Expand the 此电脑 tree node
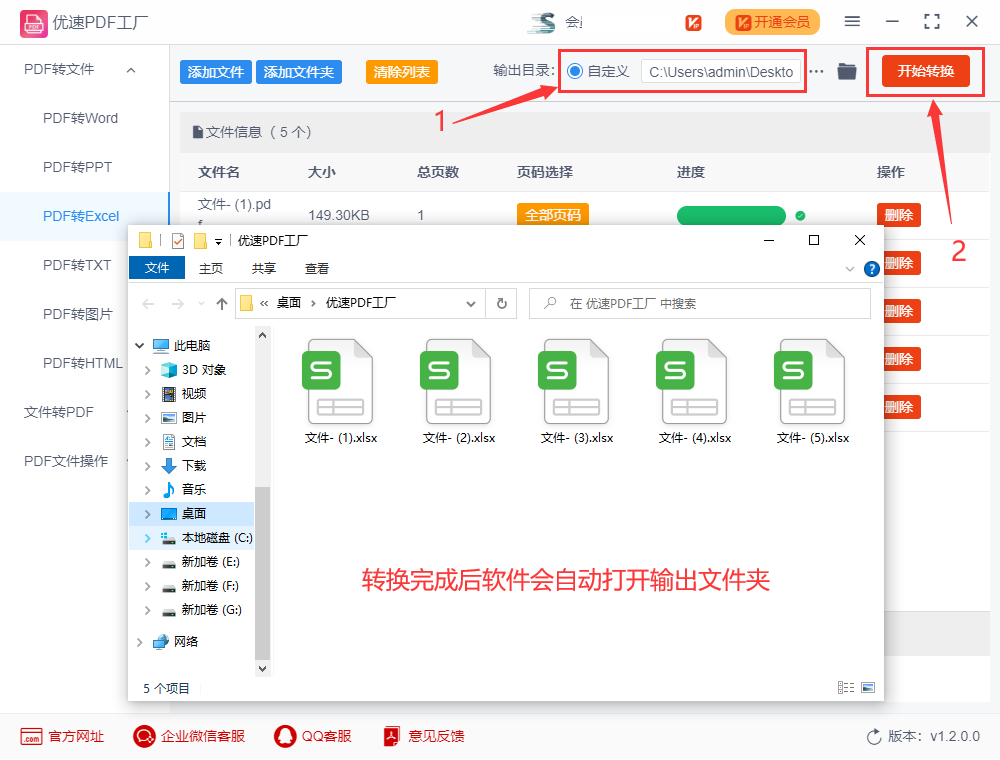This screenshot has width=1000, height=760. point(138,346)
